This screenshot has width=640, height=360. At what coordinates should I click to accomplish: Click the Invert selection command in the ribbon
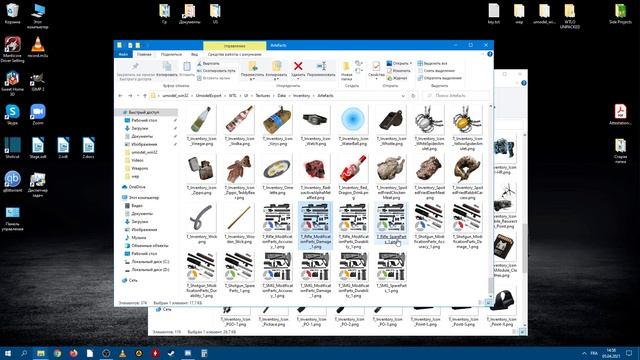click(440, 78)
